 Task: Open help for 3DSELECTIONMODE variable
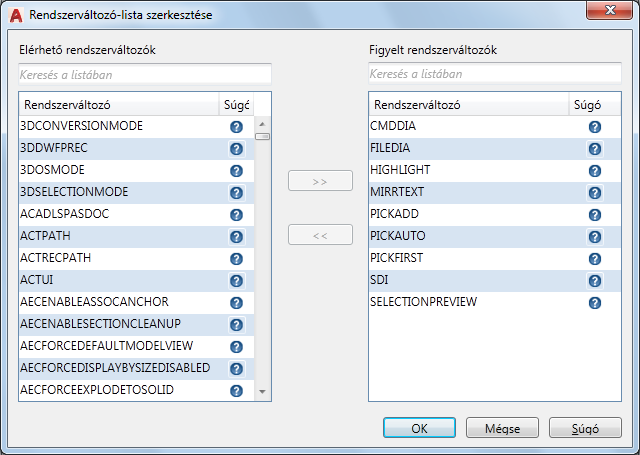tap(237, 193)
